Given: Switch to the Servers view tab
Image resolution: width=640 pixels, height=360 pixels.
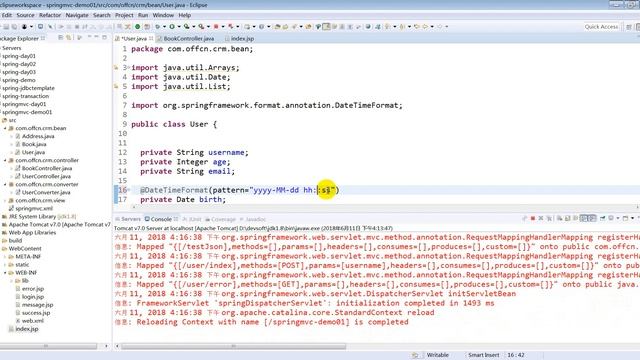Looking at the screenshot, I should tap(128, 219).
